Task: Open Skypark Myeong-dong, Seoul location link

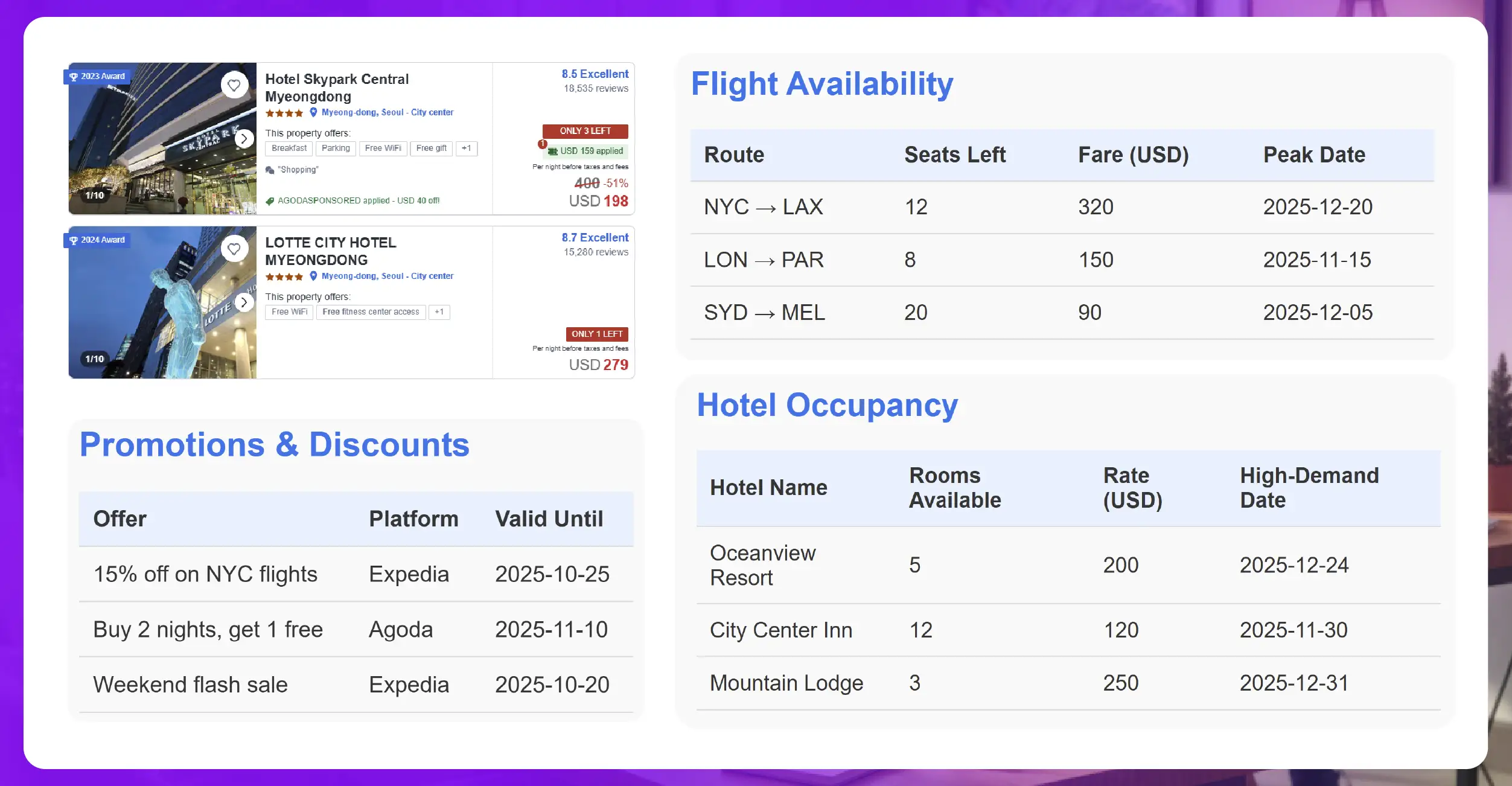Action: point(387,112)
